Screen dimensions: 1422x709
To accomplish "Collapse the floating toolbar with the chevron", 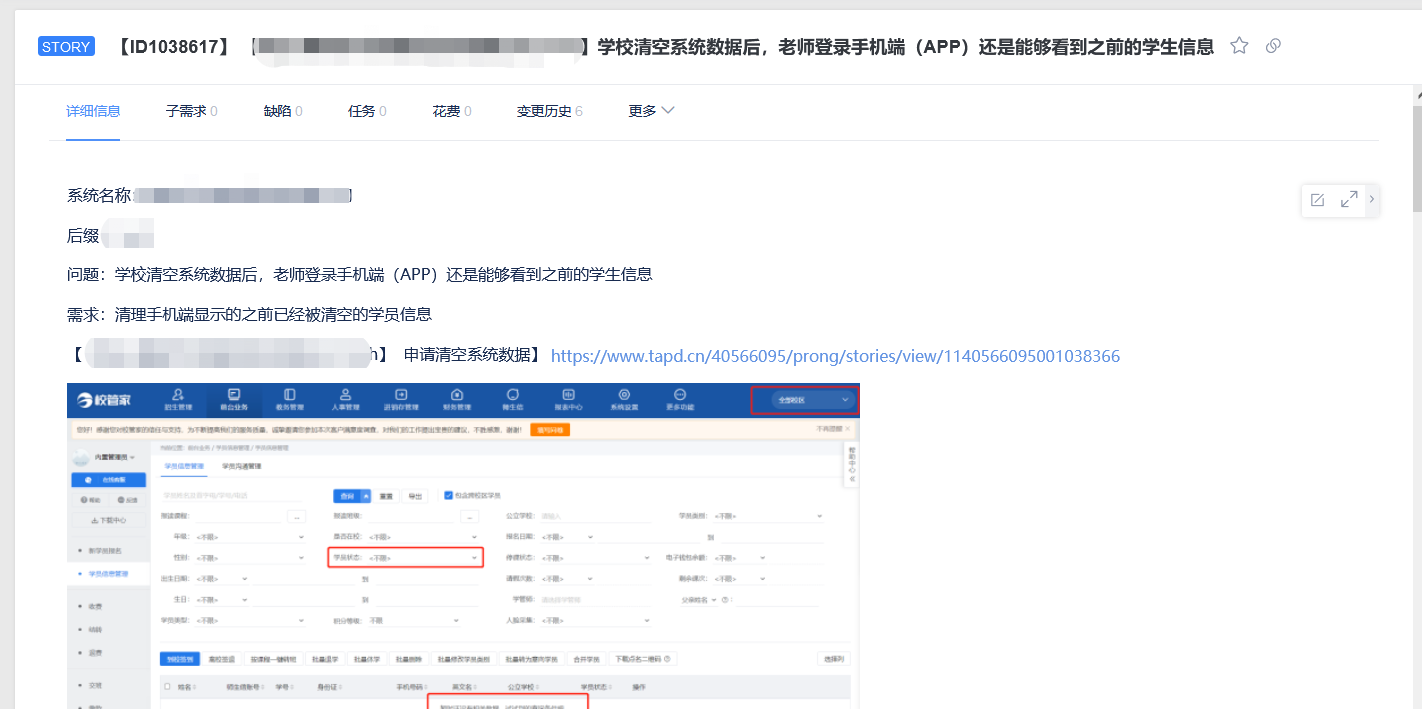I will [x=1371, y=199].
